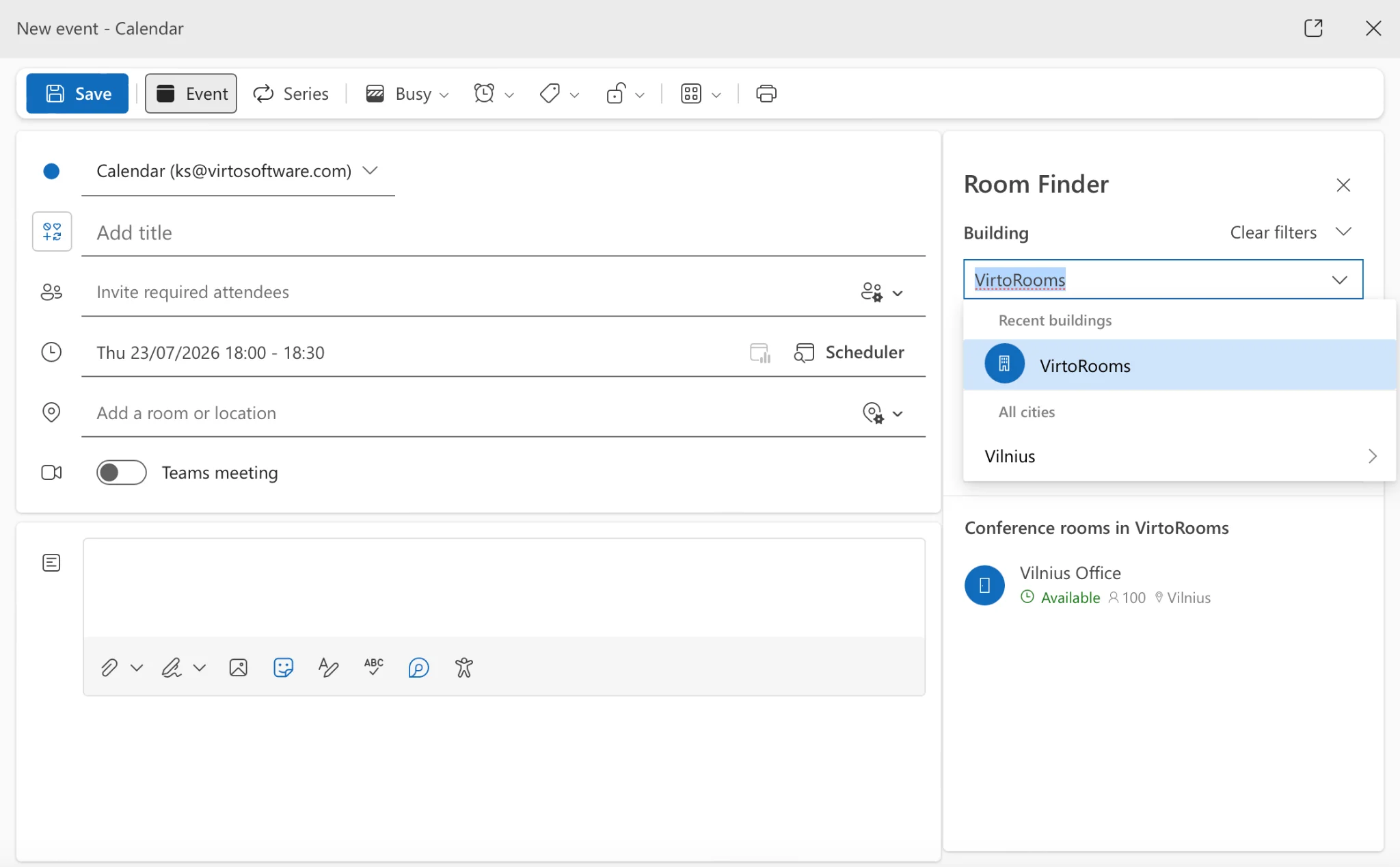This screenshot has width=1400, height=867.
Task: Open the location settings dropdown
Action: point(883,413)
